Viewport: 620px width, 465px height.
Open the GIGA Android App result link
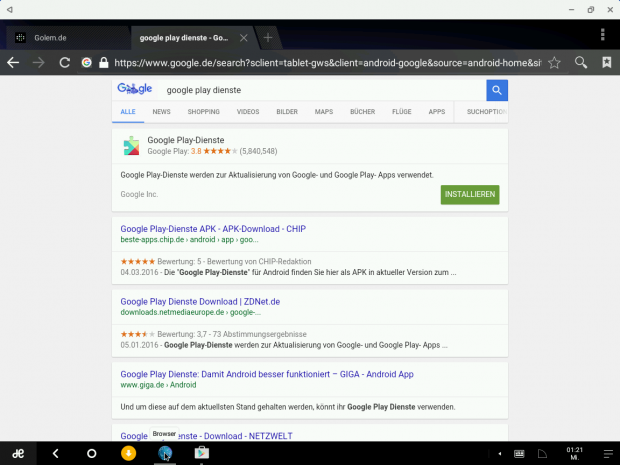coord(267,374)
